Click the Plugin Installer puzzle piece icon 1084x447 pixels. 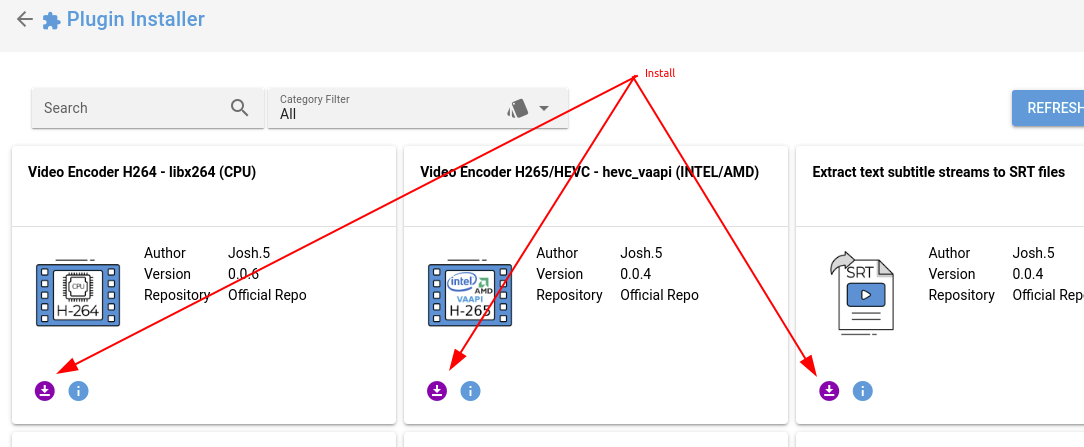click(51, 21)
